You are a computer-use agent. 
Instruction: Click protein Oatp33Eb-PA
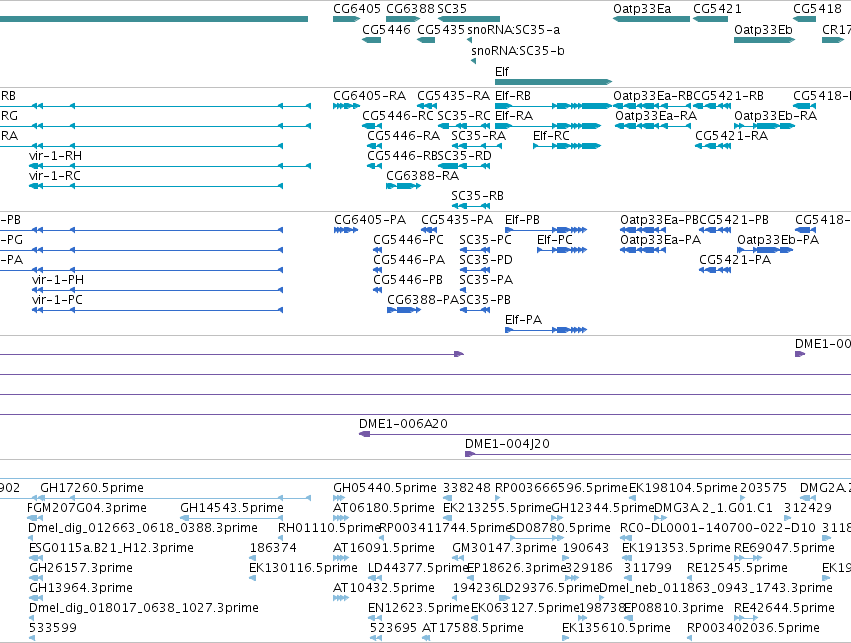778,240
